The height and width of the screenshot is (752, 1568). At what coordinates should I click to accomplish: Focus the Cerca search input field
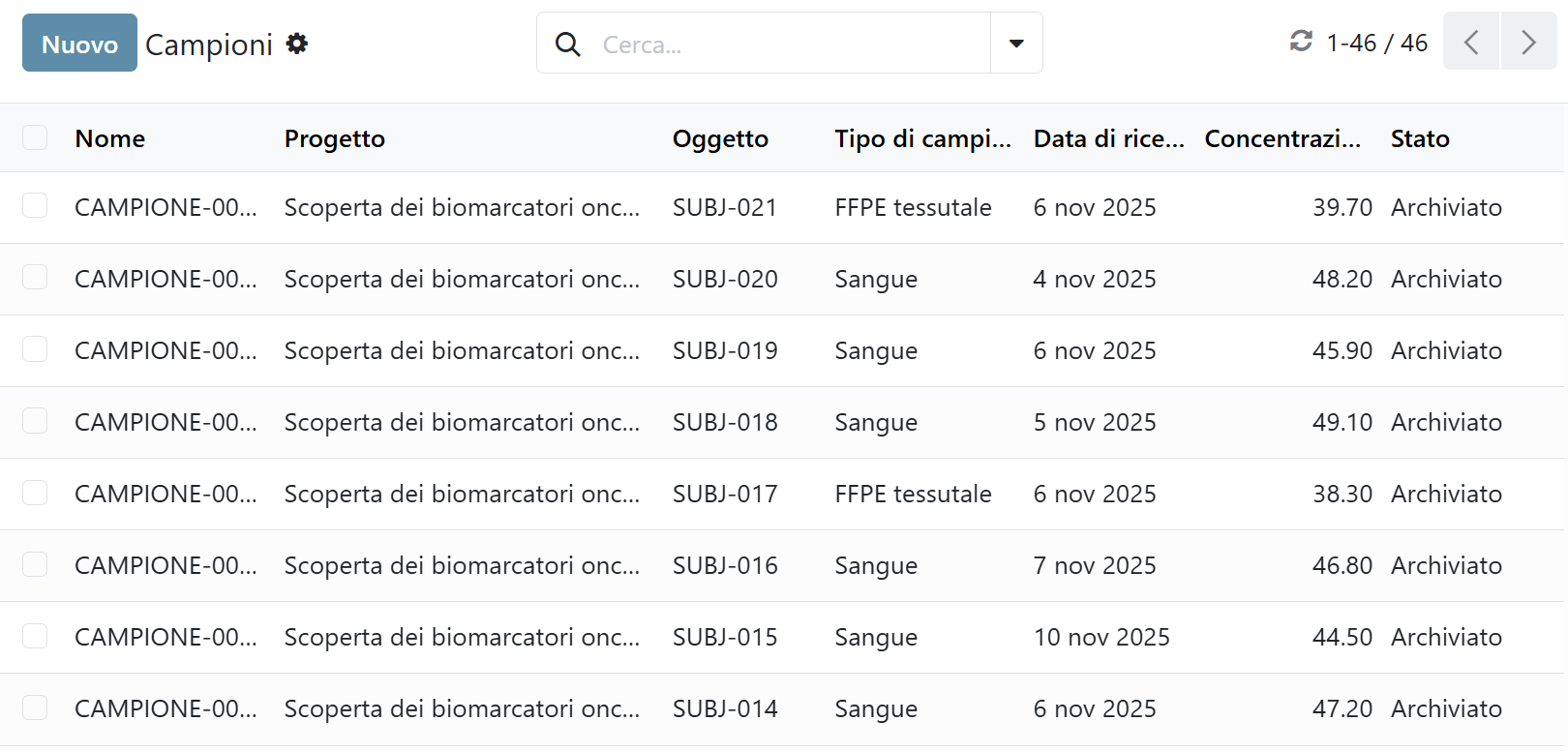point(789,45)
